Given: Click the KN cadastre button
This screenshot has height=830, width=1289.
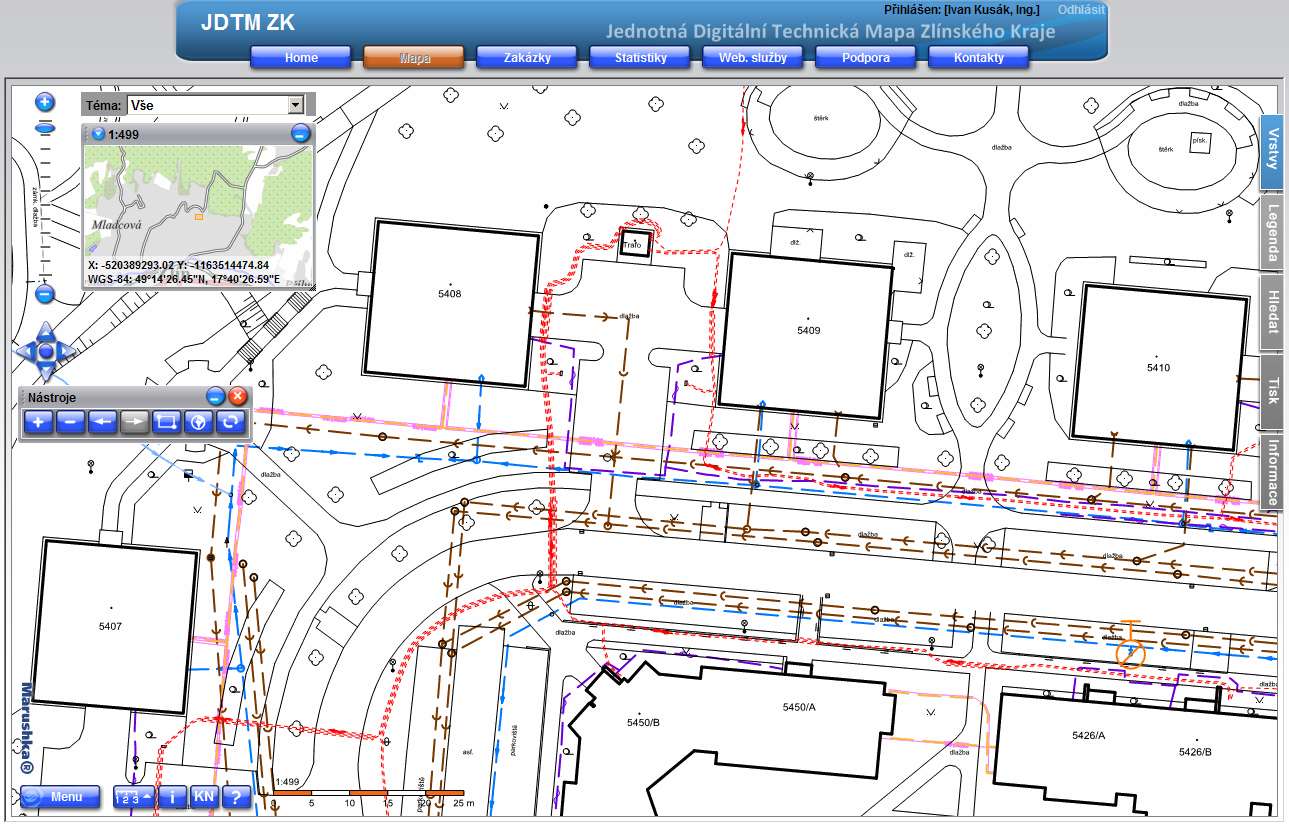Looking at the screenshot, I should (x=204, y=797).
